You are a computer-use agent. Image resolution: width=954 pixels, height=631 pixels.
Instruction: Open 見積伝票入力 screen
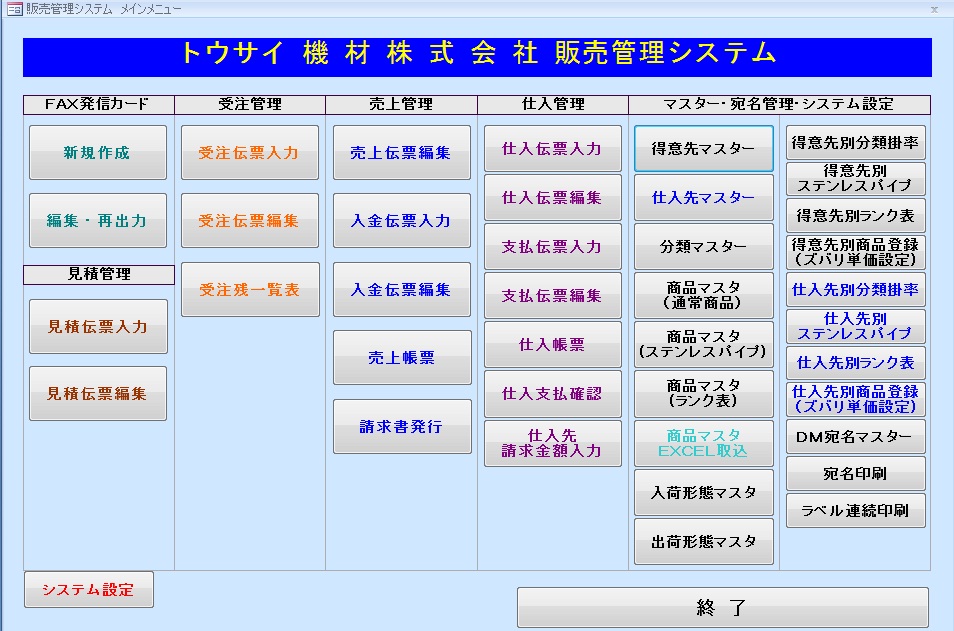97,326
